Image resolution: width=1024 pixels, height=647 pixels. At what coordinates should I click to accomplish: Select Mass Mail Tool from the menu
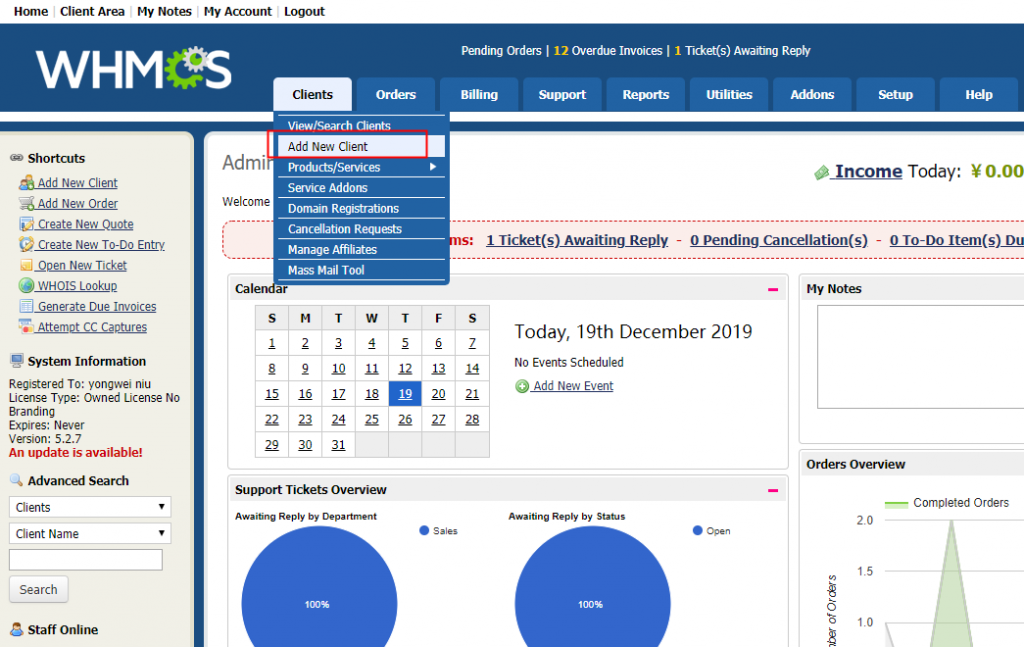pos(362,270)
